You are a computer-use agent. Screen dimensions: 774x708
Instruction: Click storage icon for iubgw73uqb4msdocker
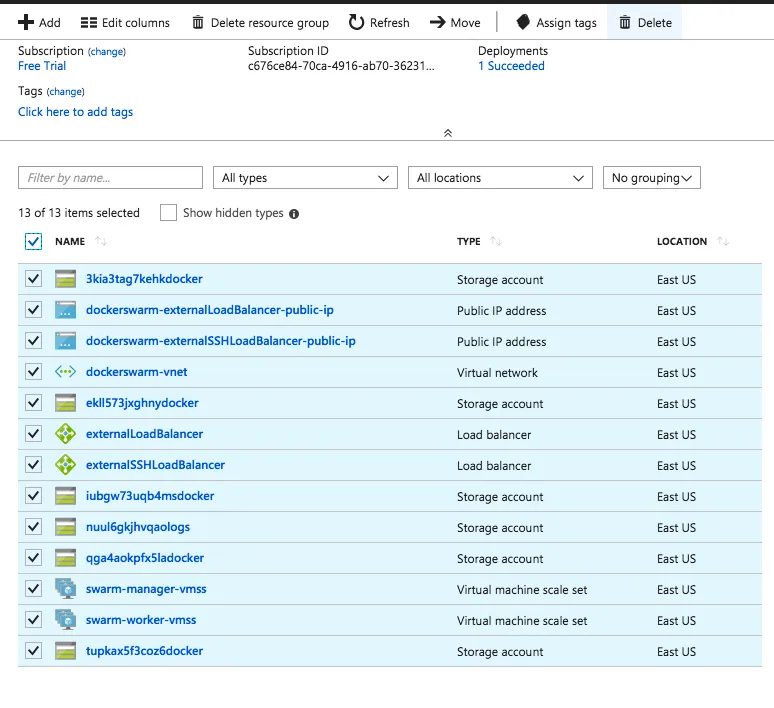[65, 496]
